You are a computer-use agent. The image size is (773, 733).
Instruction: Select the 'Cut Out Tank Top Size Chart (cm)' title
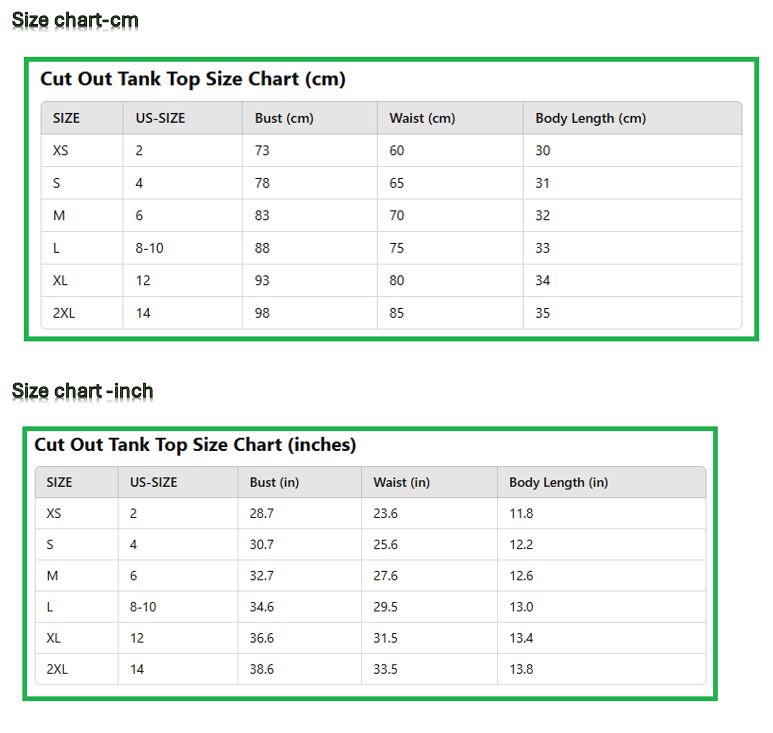(192, 79)
